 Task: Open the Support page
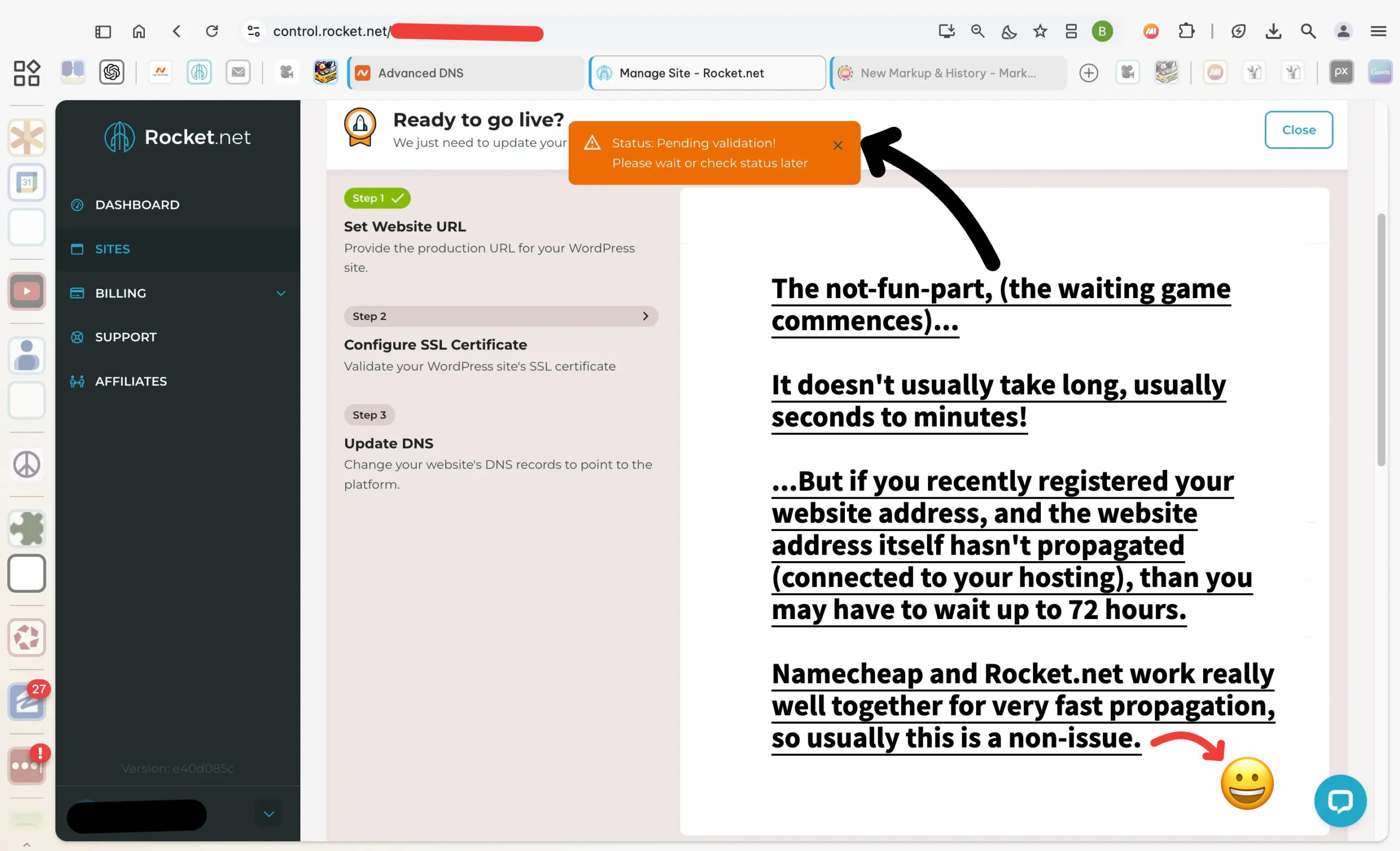(126, 337)
